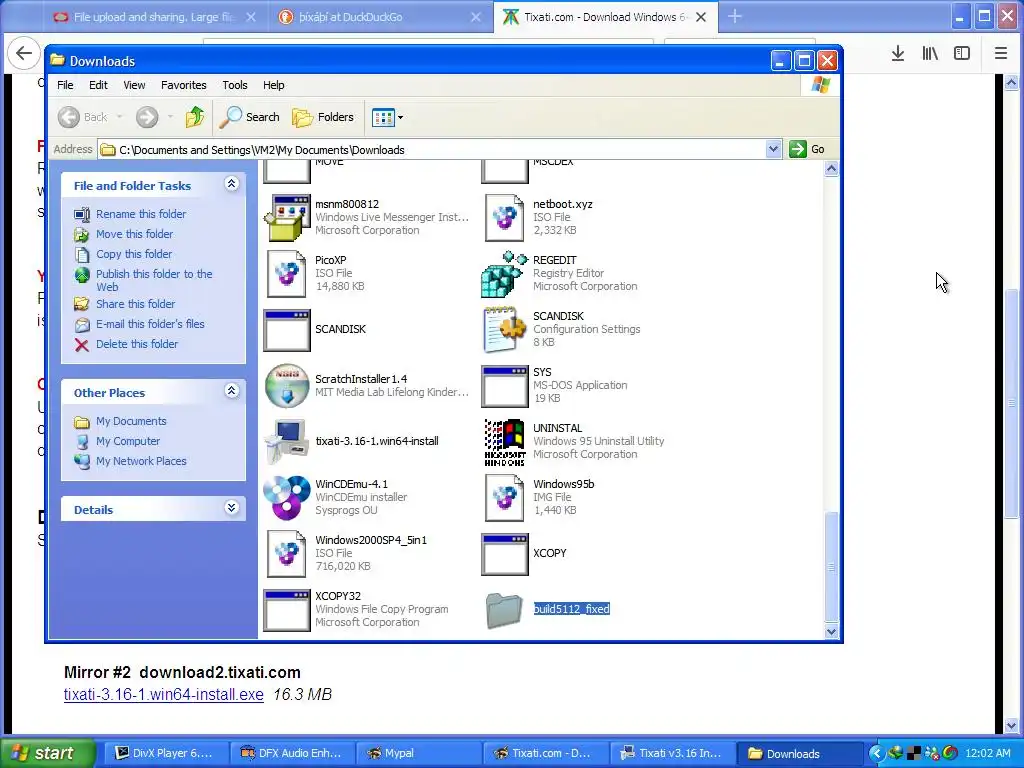Expand the Details panel
Screen dimensions: 1024x768
click(x=231, y=508)
